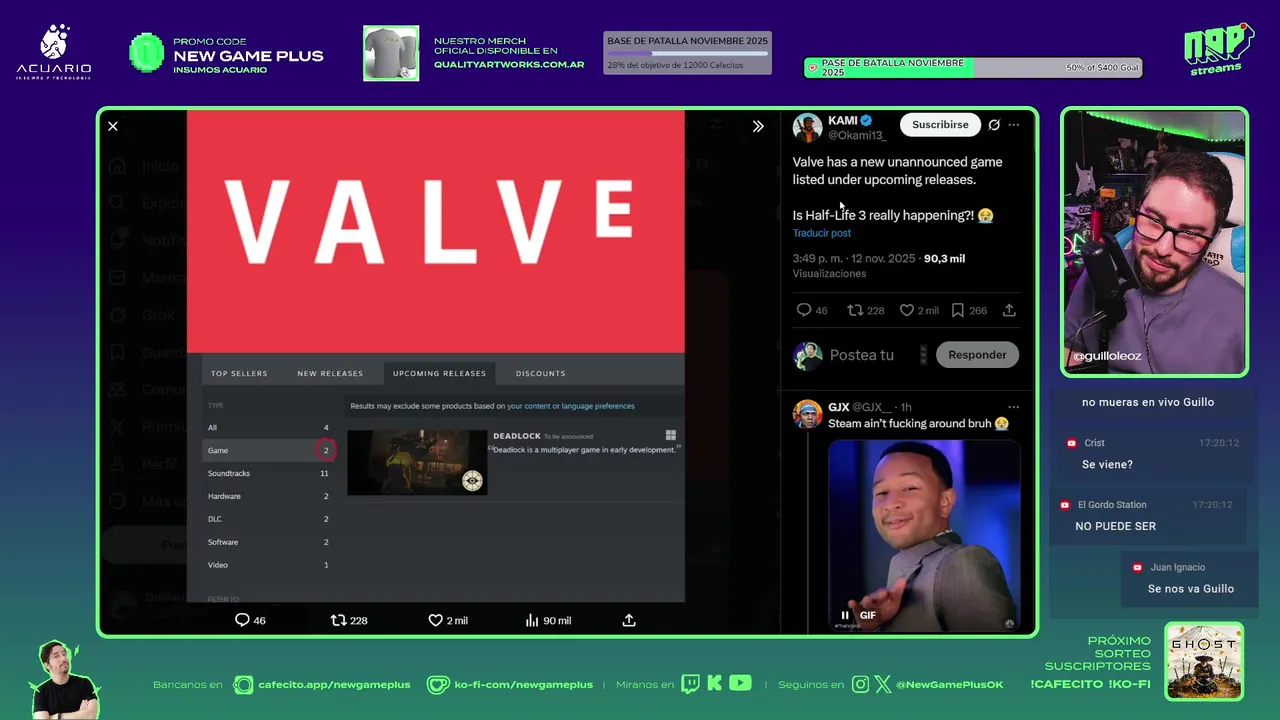
Task: Click the Traducir post link
Action: 822,233
